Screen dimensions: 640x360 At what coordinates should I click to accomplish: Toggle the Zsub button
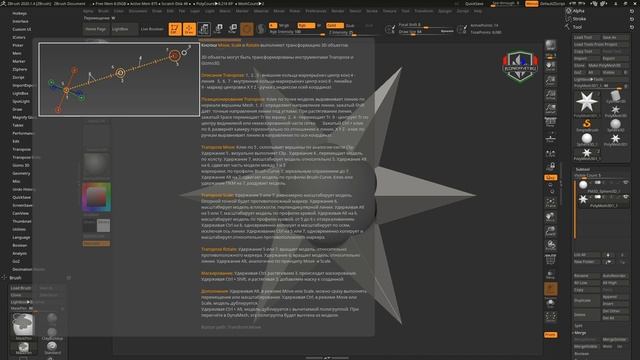[350, 25]
